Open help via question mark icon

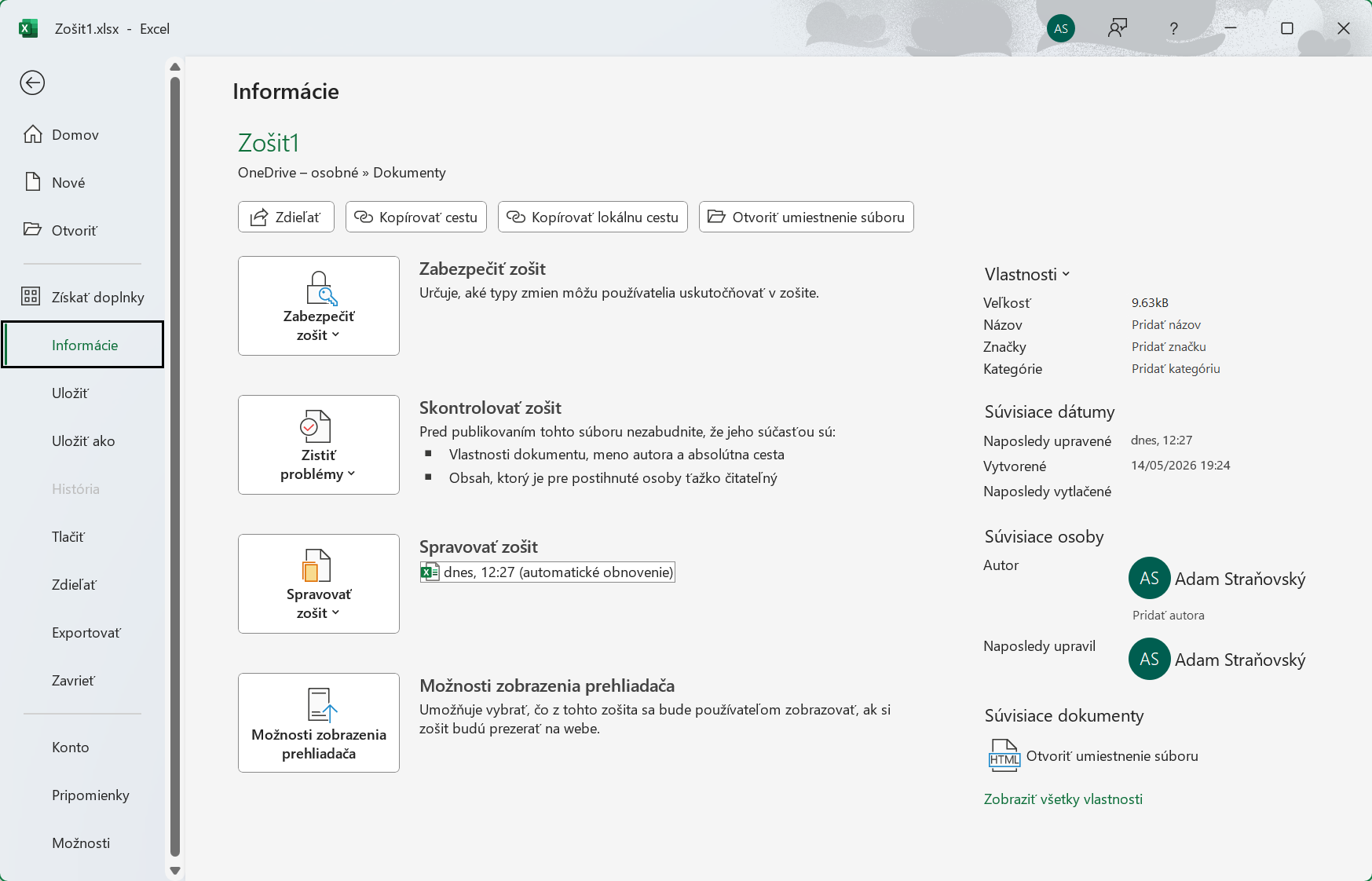[1173, 28]
